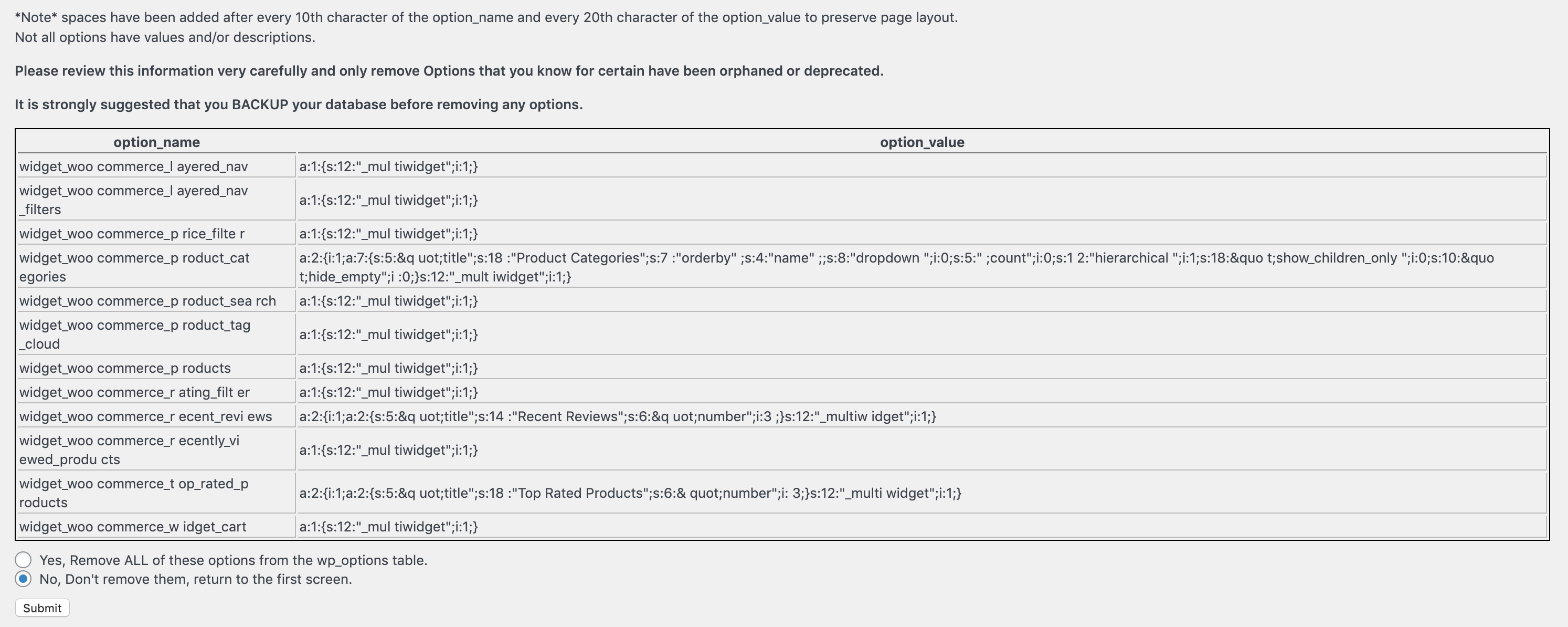Viewport: 1568px width, 627px height.
Task: Select the Yes, Remove ALL options radio button
Action: click(23, 560)
